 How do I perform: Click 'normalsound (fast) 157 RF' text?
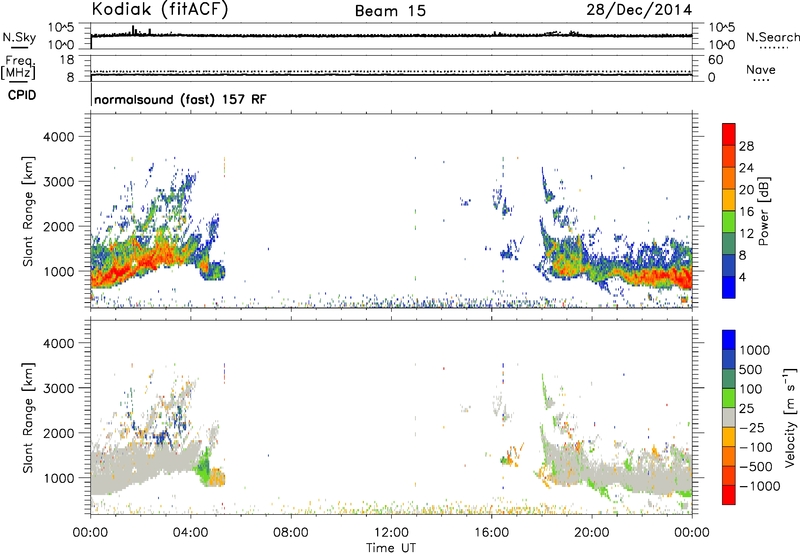(180, 99)
